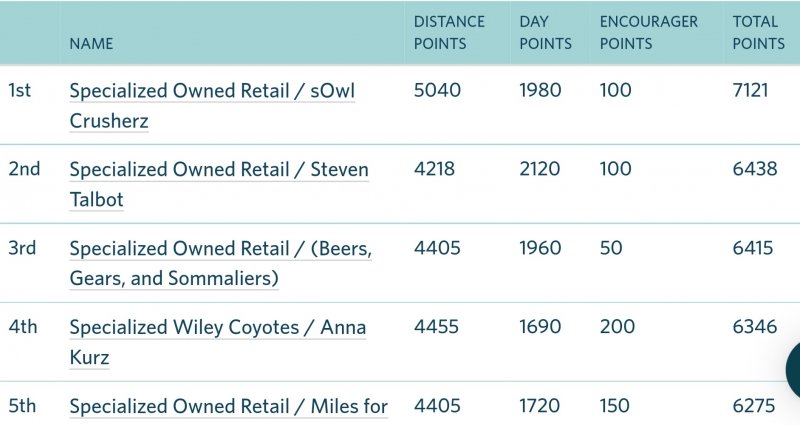Screen dimensions: 800x425
Task: Select the 3rd place rank cell
Action: click(22, 248)
